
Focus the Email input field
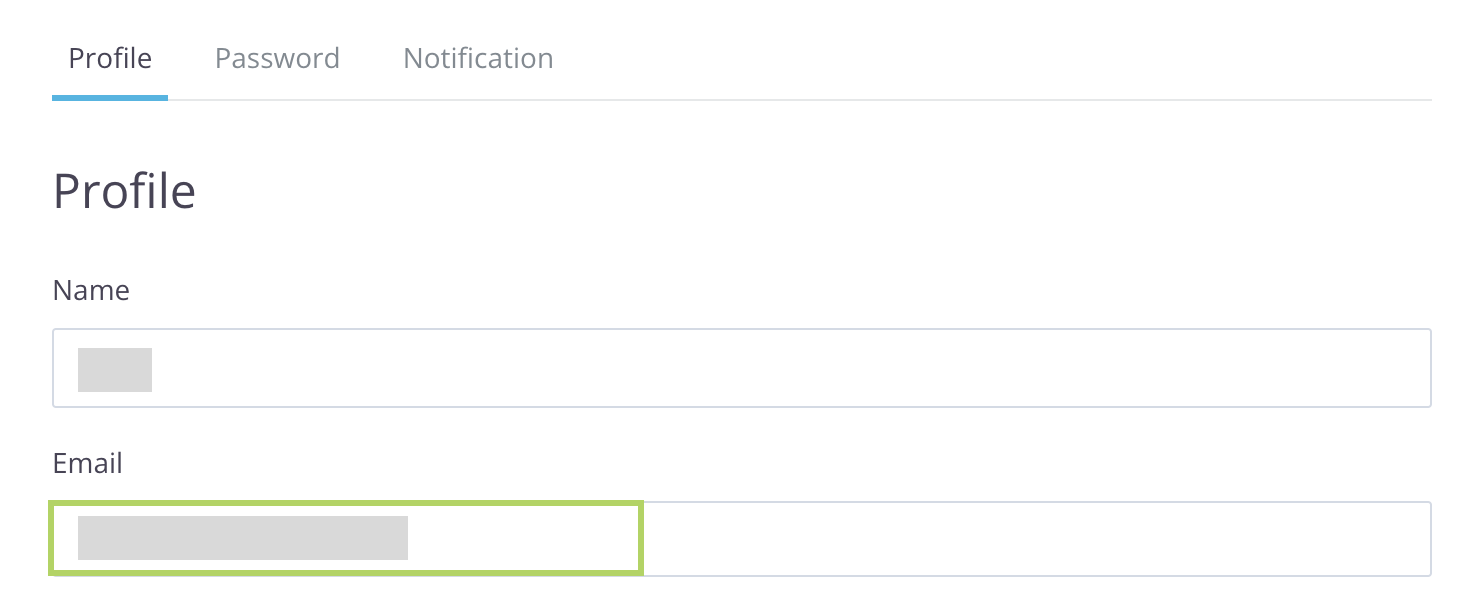click(x=740, y=539)
